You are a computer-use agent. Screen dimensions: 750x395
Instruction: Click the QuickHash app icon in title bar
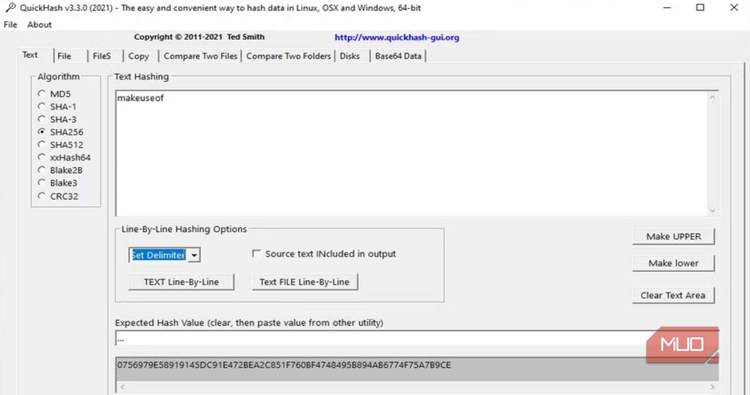11,7
